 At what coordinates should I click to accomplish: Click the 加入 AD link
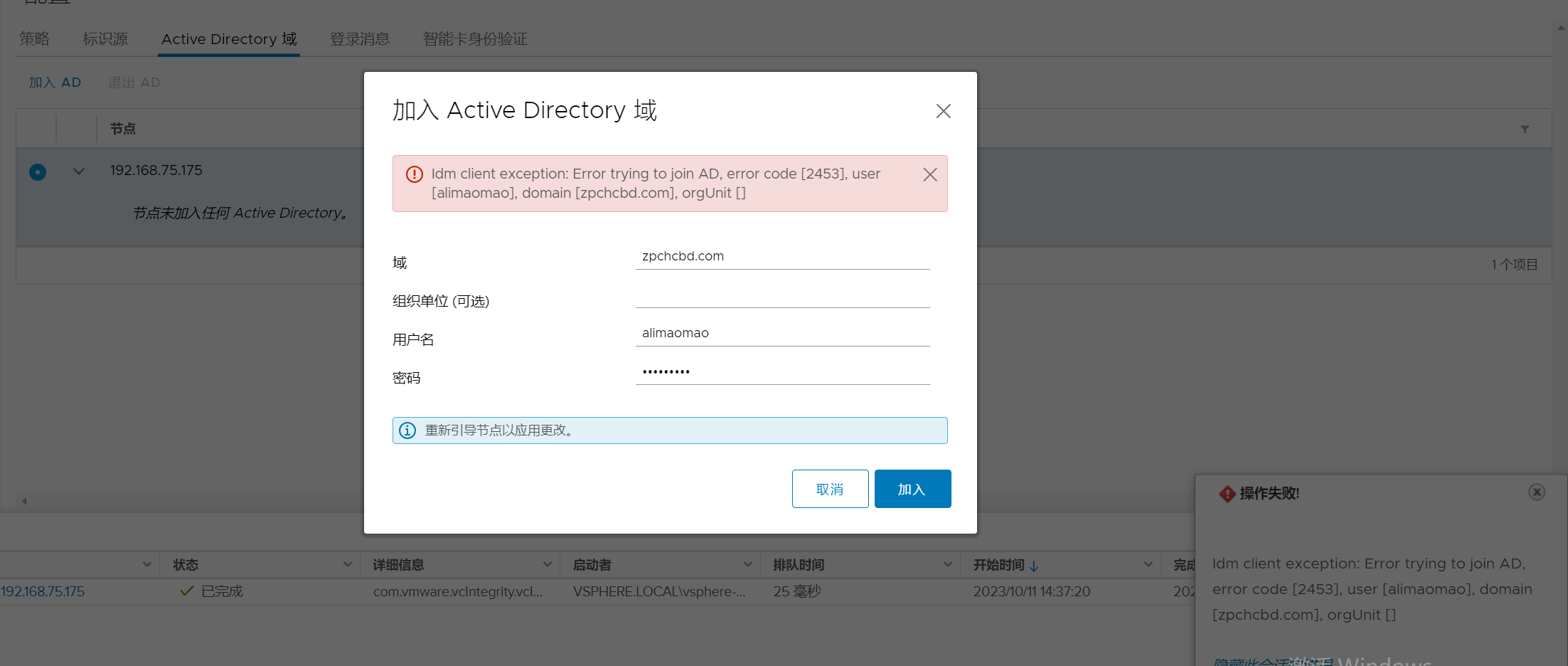55,83
